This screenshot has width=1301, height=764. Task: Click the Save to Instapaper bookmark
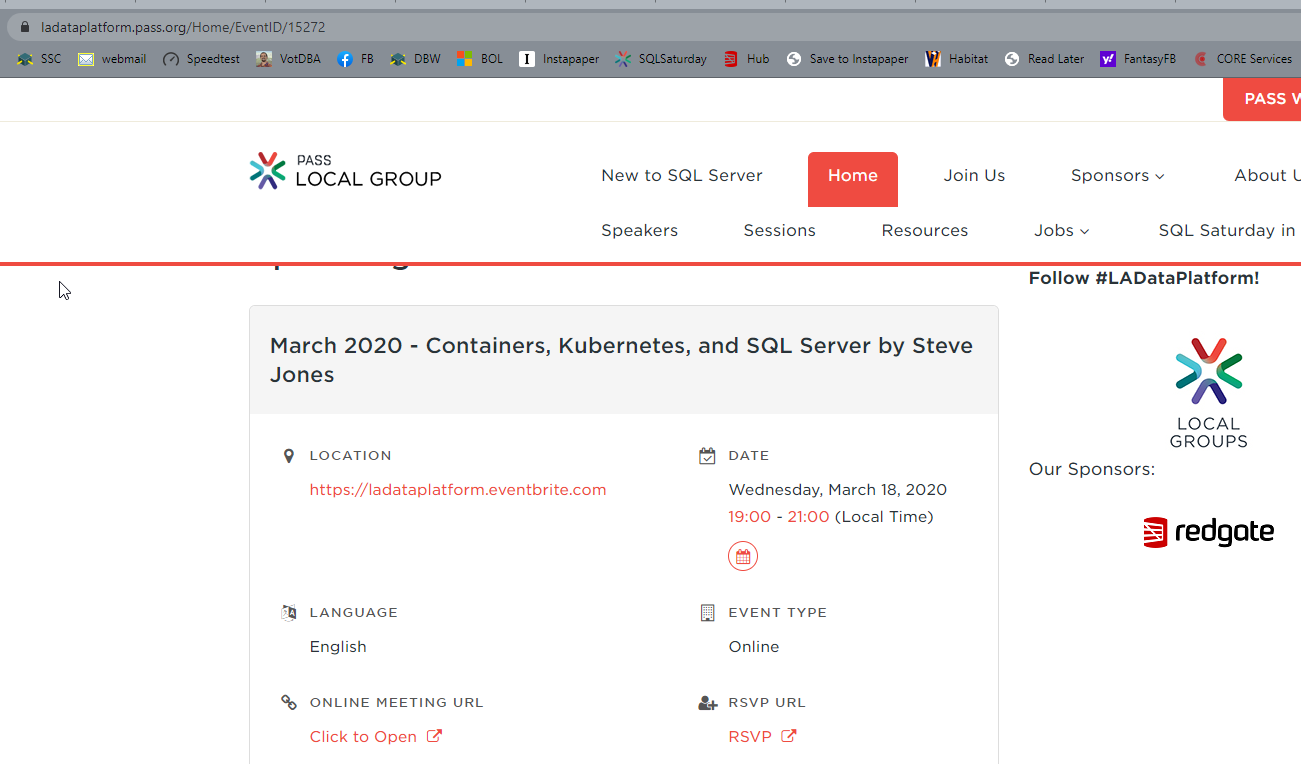(x=847, y=59)
